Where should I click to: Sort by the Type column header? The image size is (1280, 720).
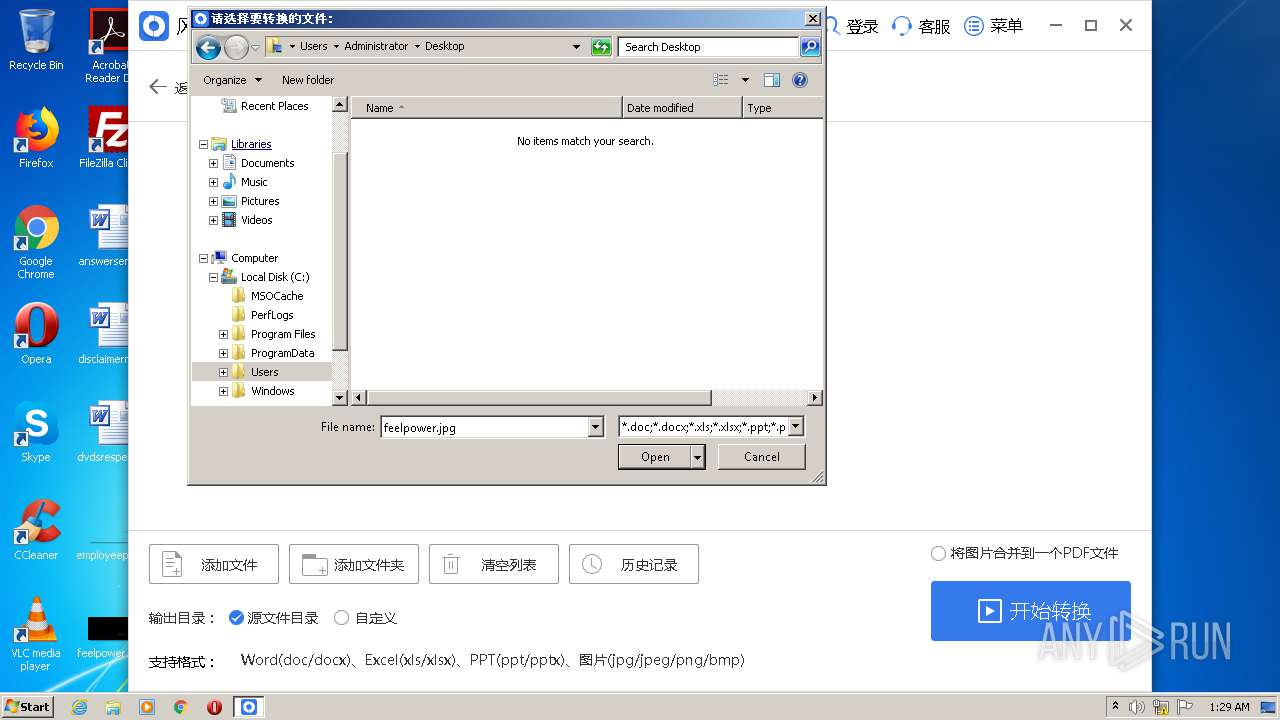(782, 107)
